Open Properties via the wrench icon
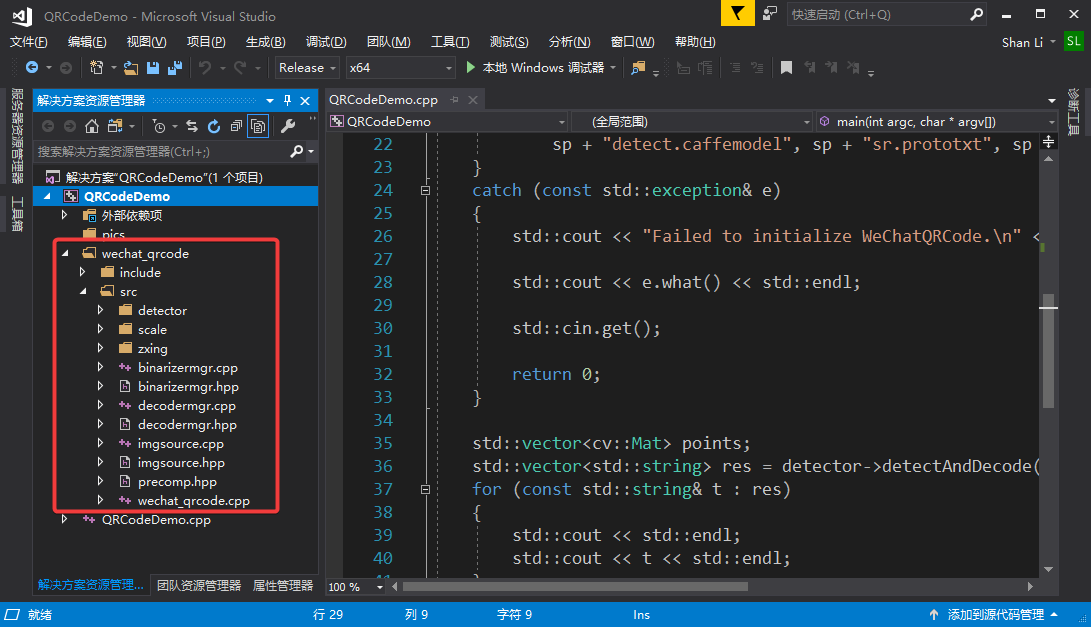The image size is (1091, 627). pyautogui.click(x=287, y=126)
